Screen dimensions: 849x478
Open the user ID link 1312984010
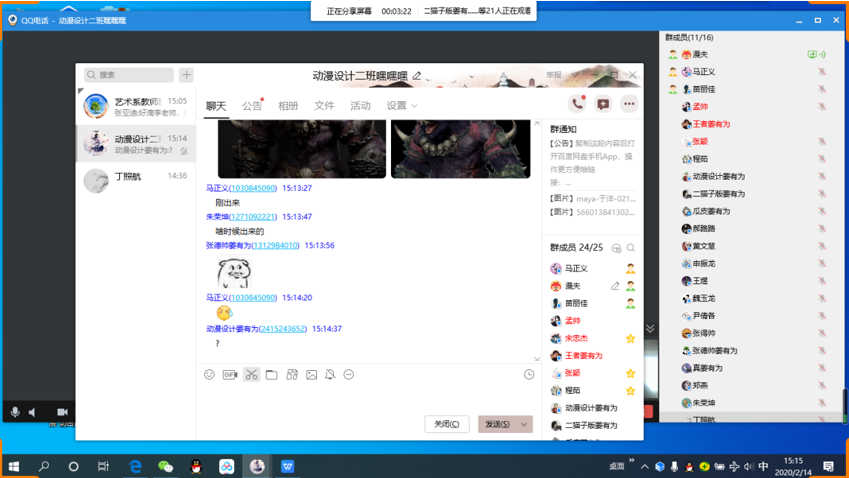[275, 245]
